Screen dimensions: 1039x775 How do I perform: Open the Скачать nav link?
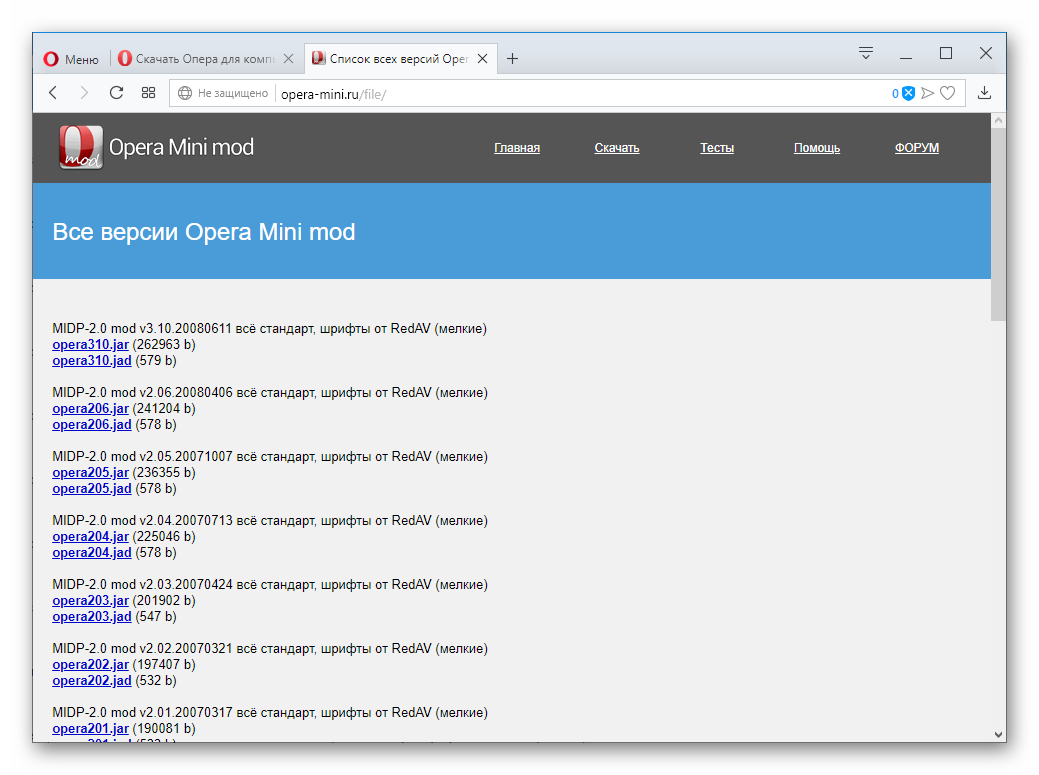617,148
